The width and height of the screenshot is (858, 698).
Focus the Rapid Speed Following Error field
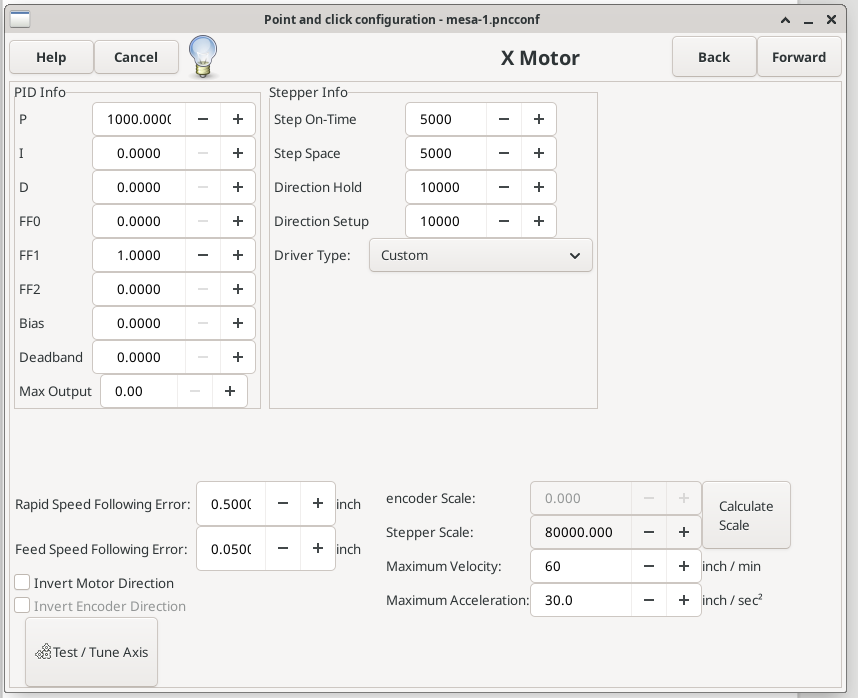click(x=231, y=504)
